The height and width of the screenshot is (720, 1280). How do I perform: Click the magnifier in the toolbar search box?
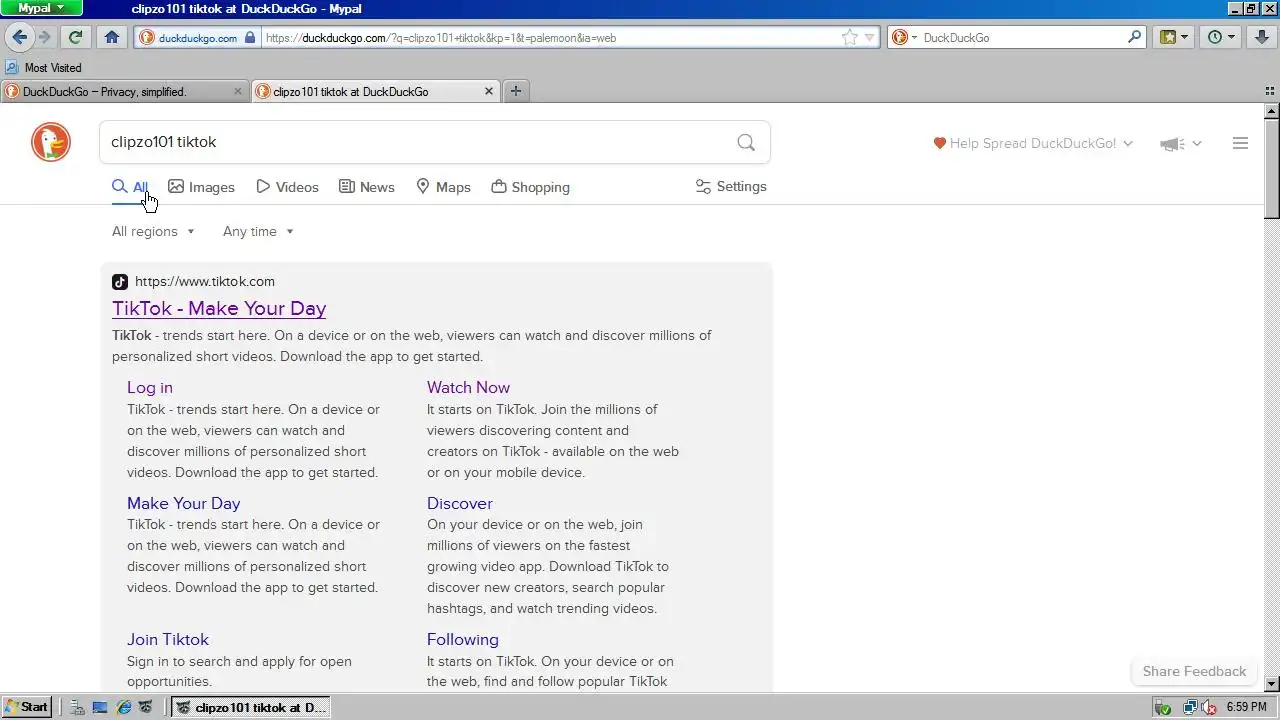coord(1134,37)
